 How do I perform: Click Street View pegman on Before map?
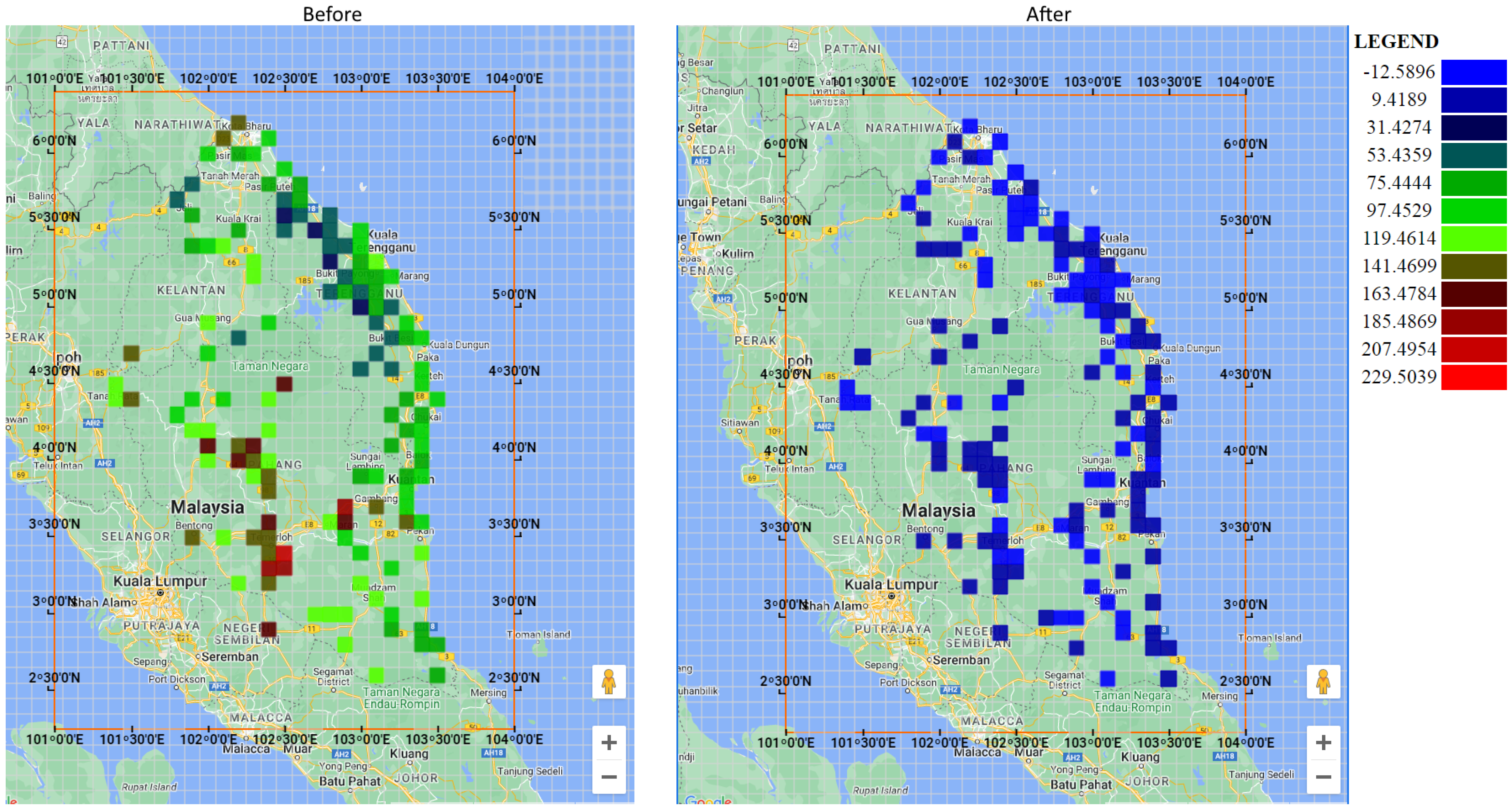click(609, 682)
